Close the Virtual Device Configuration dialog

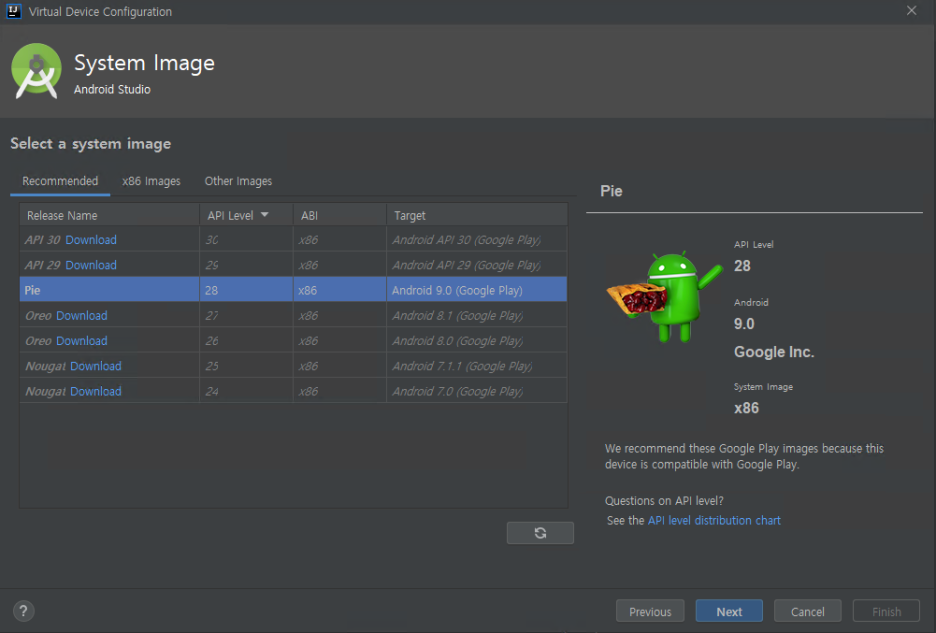911,11
